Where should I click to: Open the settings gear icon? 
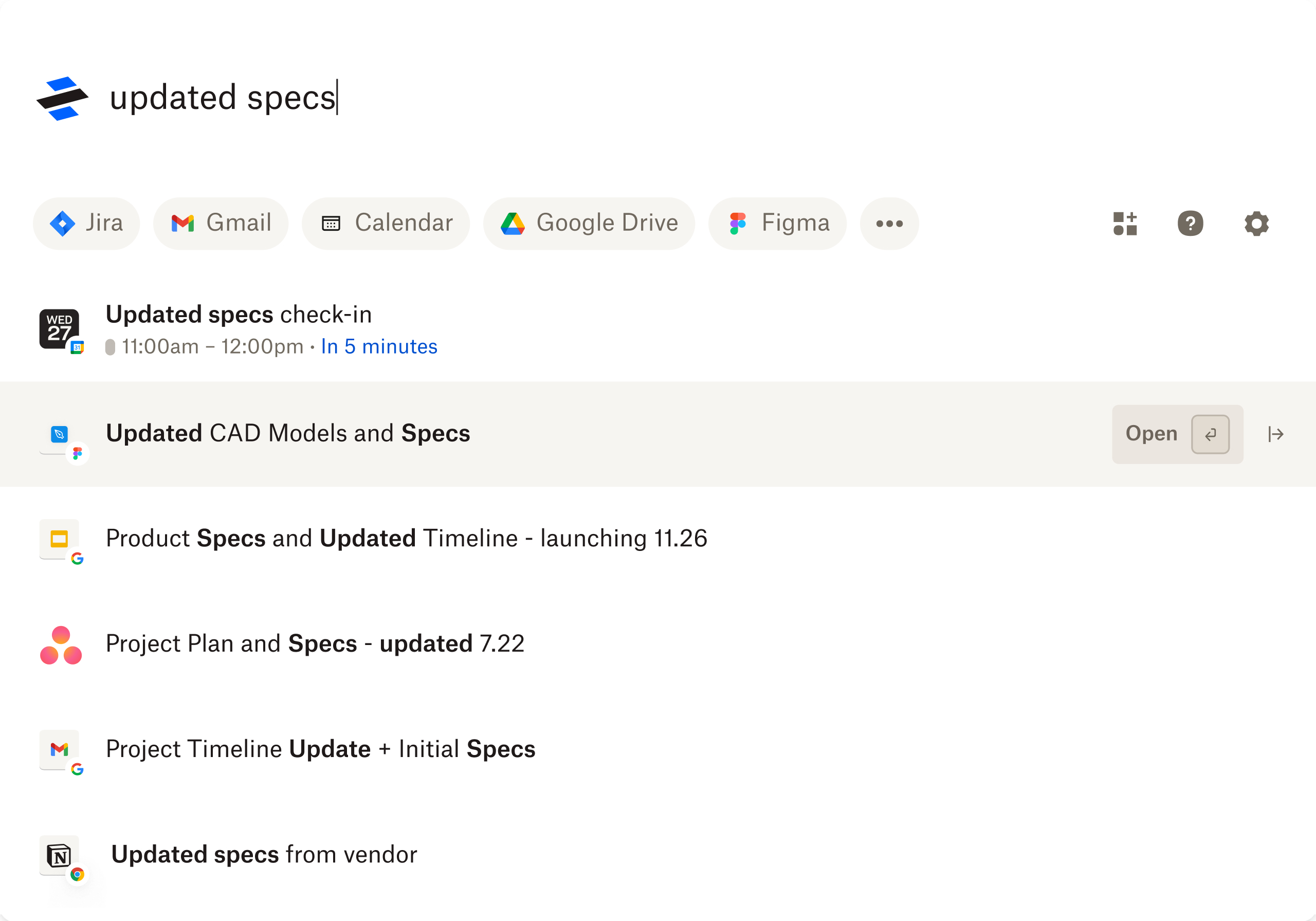click(1256, 224)
